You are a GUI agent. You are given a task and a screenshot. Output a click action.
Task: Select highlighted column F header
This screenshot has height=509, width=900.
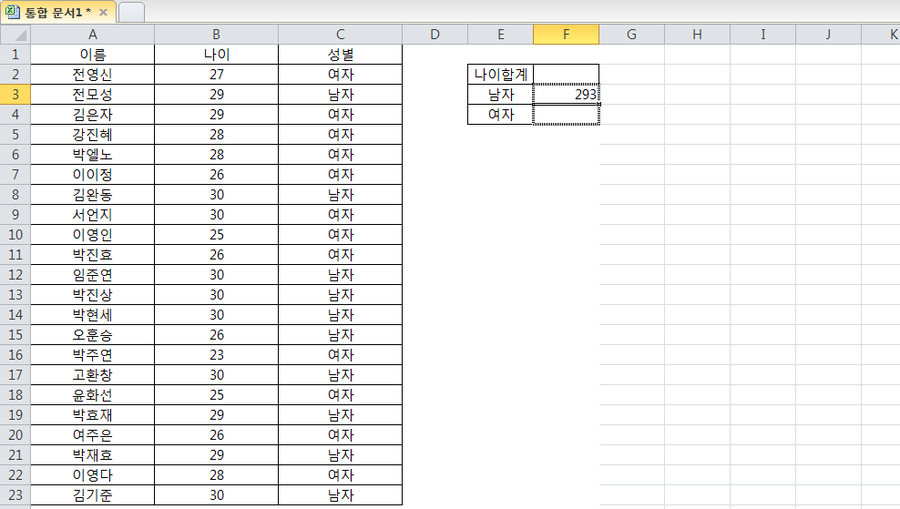click(x=566, y=34)
